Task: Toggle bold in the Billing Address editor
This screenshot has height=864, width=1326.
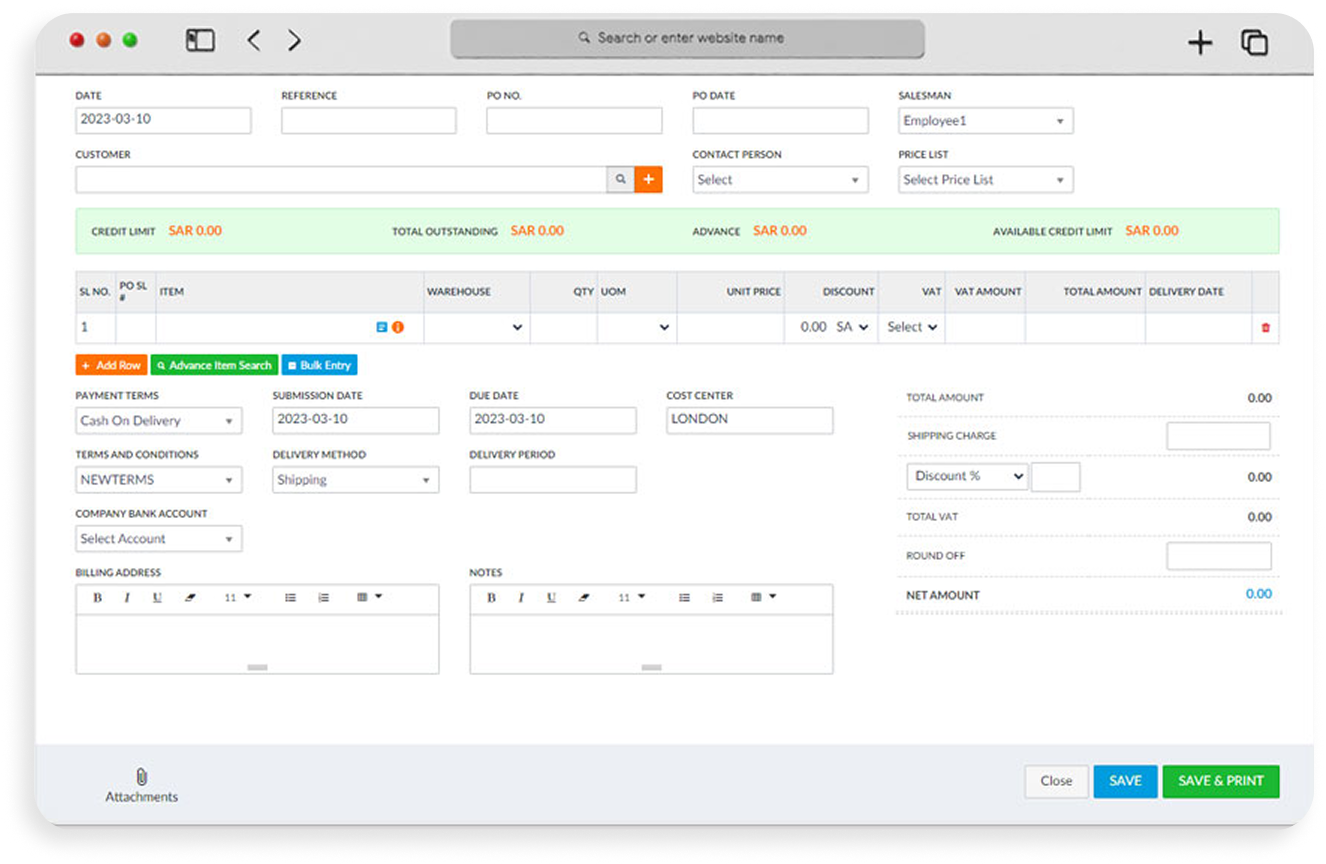Action: pos(97,598)
